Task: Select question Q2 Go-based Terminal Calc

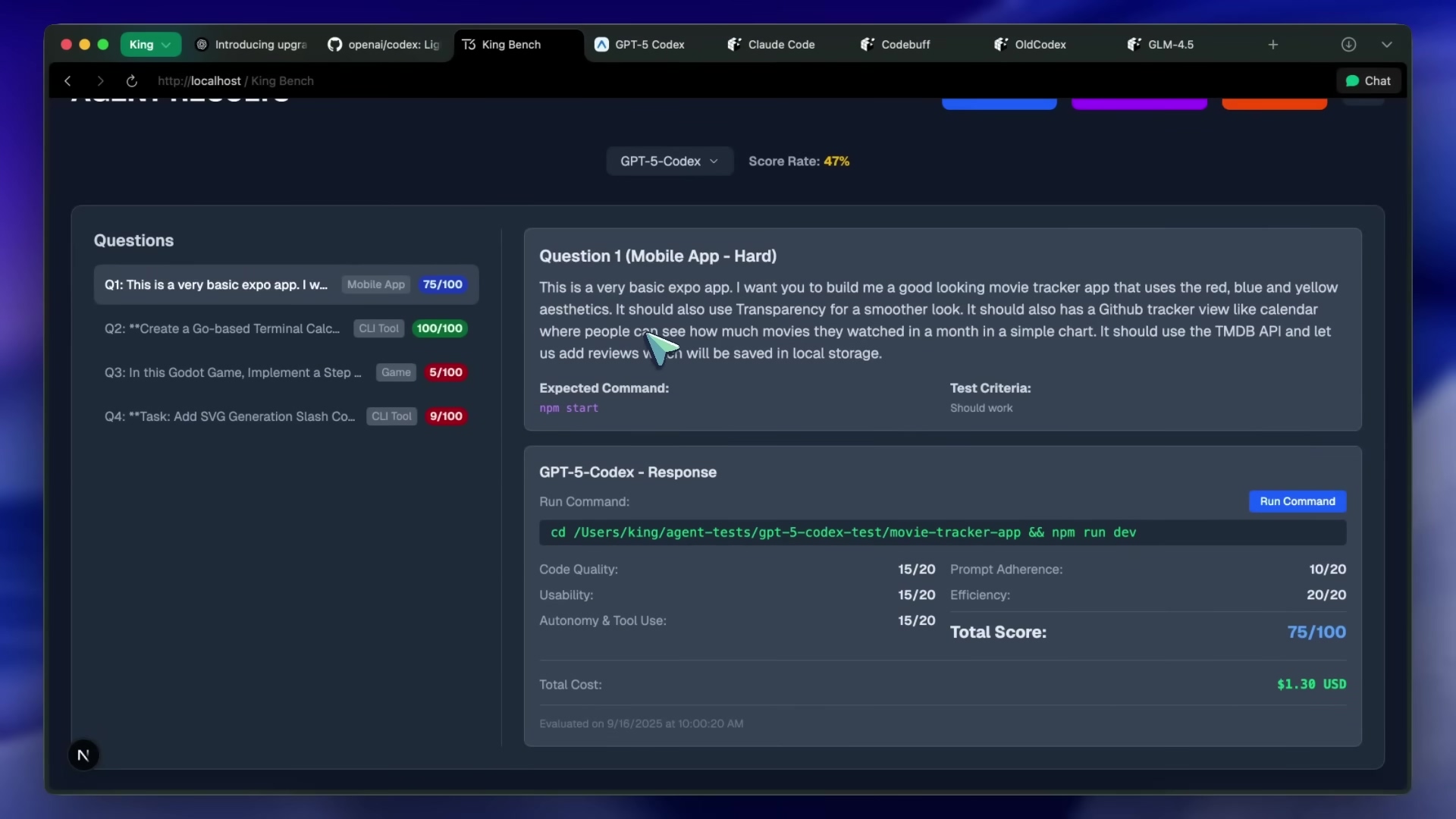Action: click(286, 328)
